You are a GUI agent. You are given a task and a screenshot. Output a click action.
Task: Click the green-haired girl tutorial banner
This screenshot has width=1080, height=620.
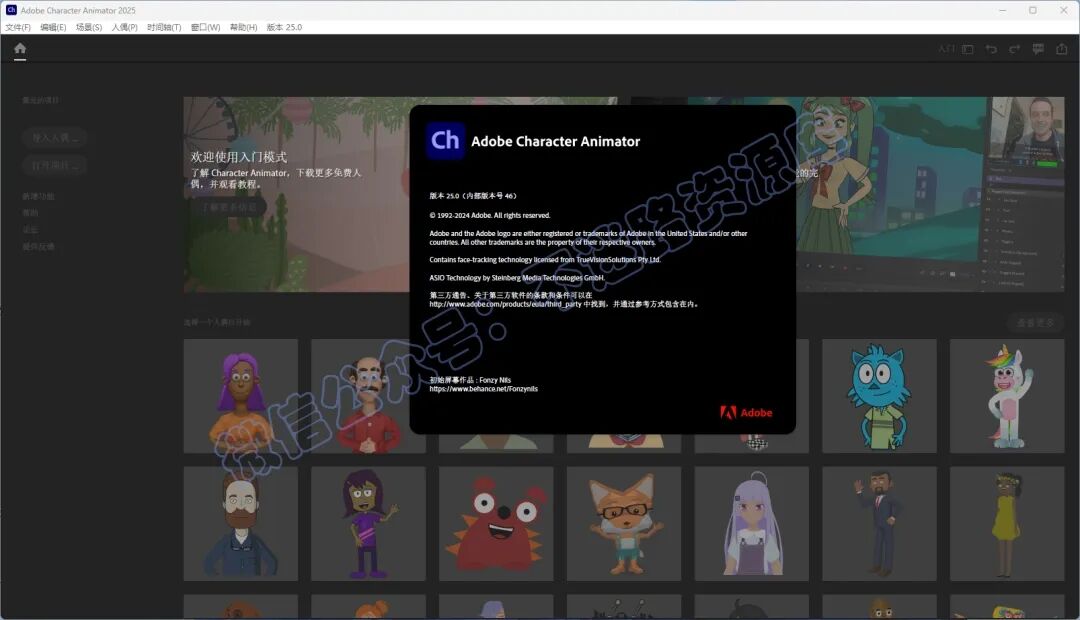click(x=930, y=194)
